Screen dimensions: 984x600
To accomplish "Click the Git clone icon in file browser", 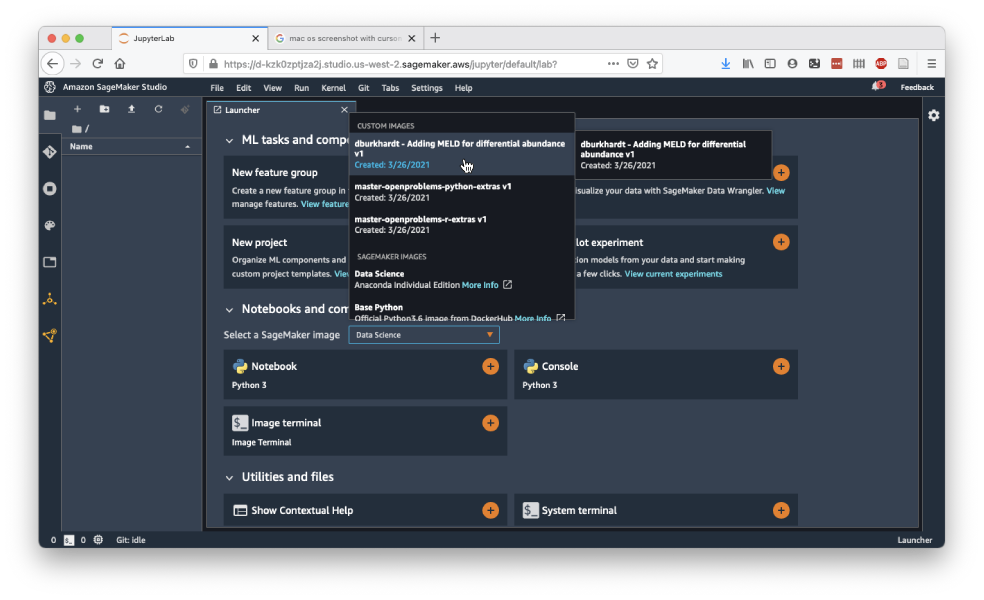I will point(185,109).
